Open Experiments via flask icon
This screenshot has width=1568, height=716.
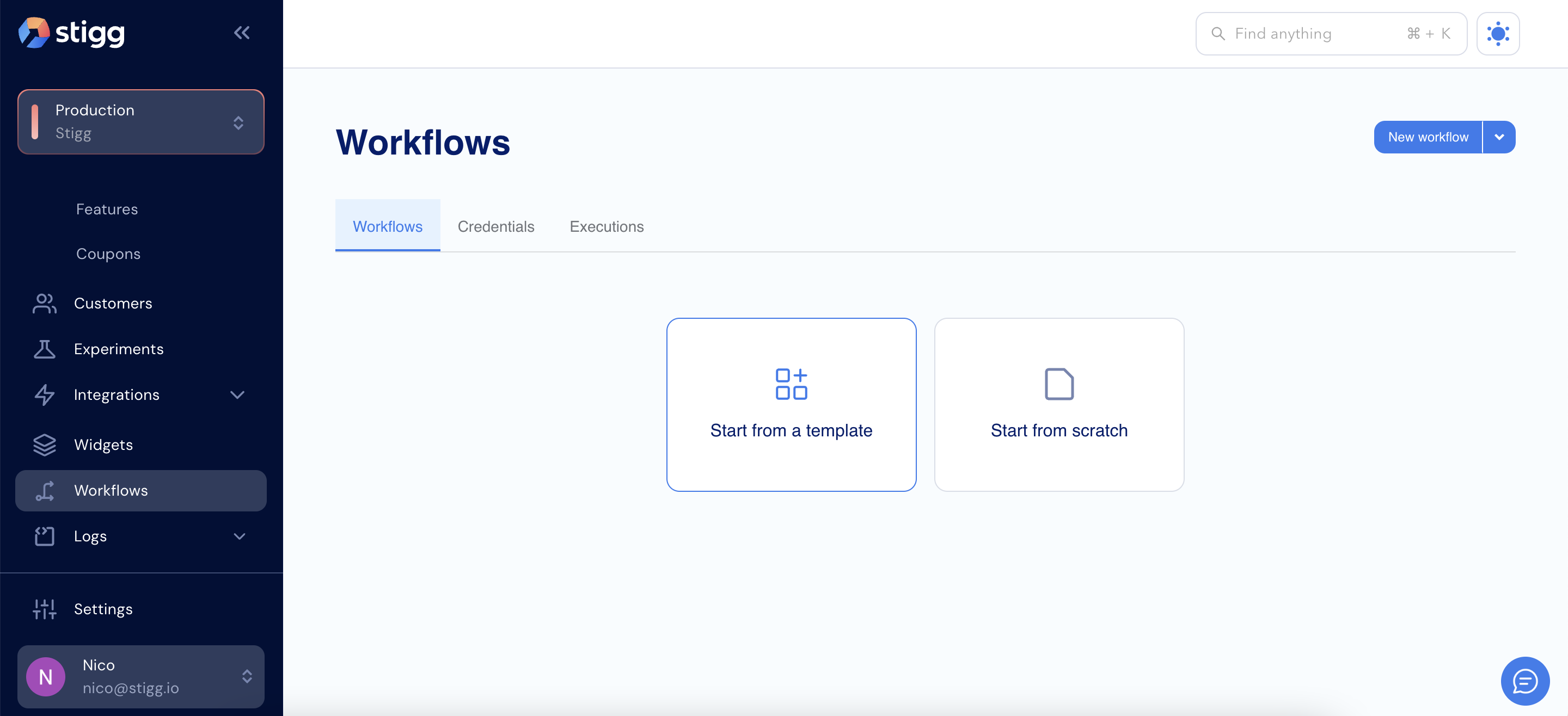[x=45, y=349]
